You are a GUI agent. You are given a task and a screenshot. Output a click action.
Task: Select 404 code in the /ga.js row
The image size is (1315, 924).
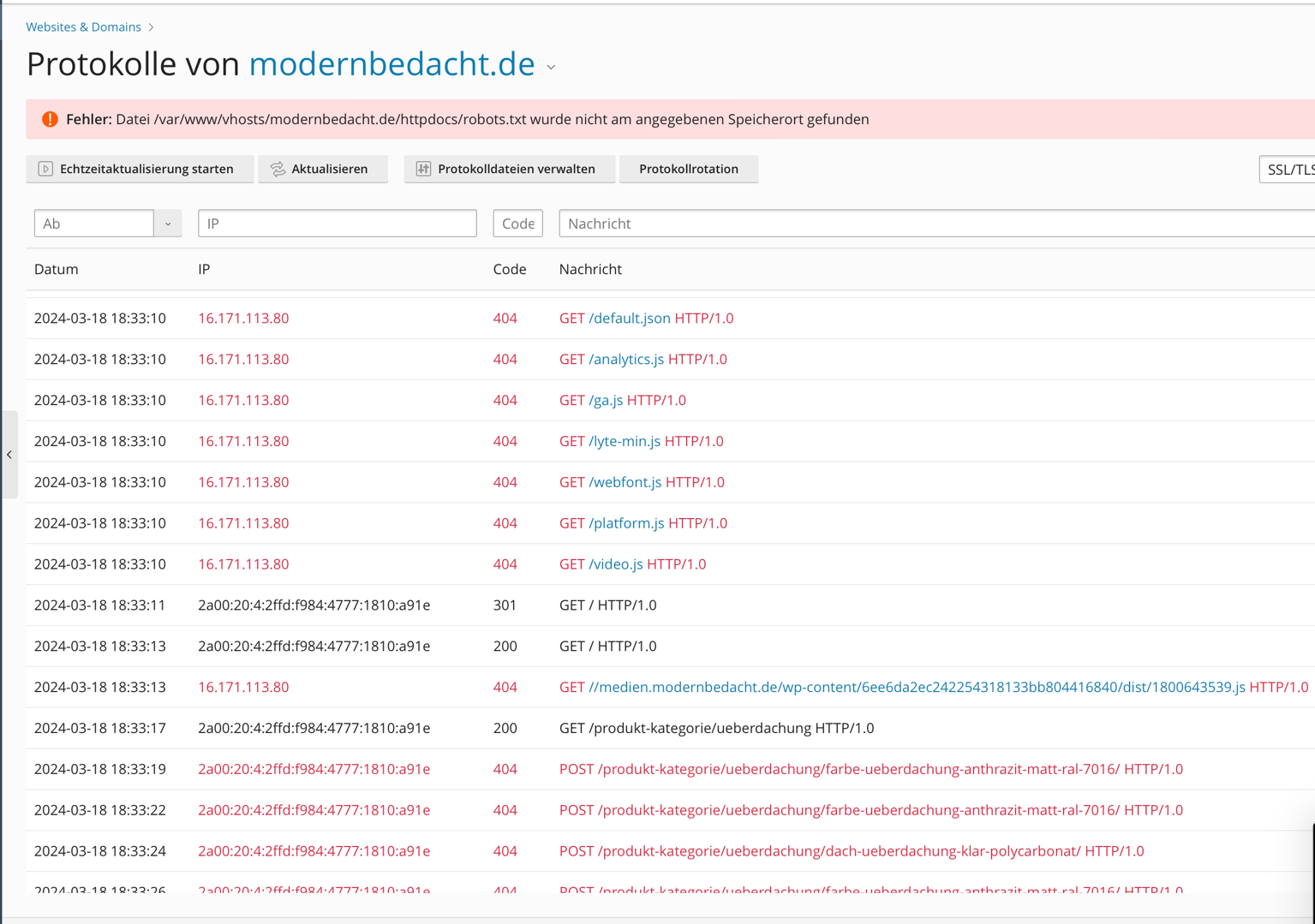505,400
